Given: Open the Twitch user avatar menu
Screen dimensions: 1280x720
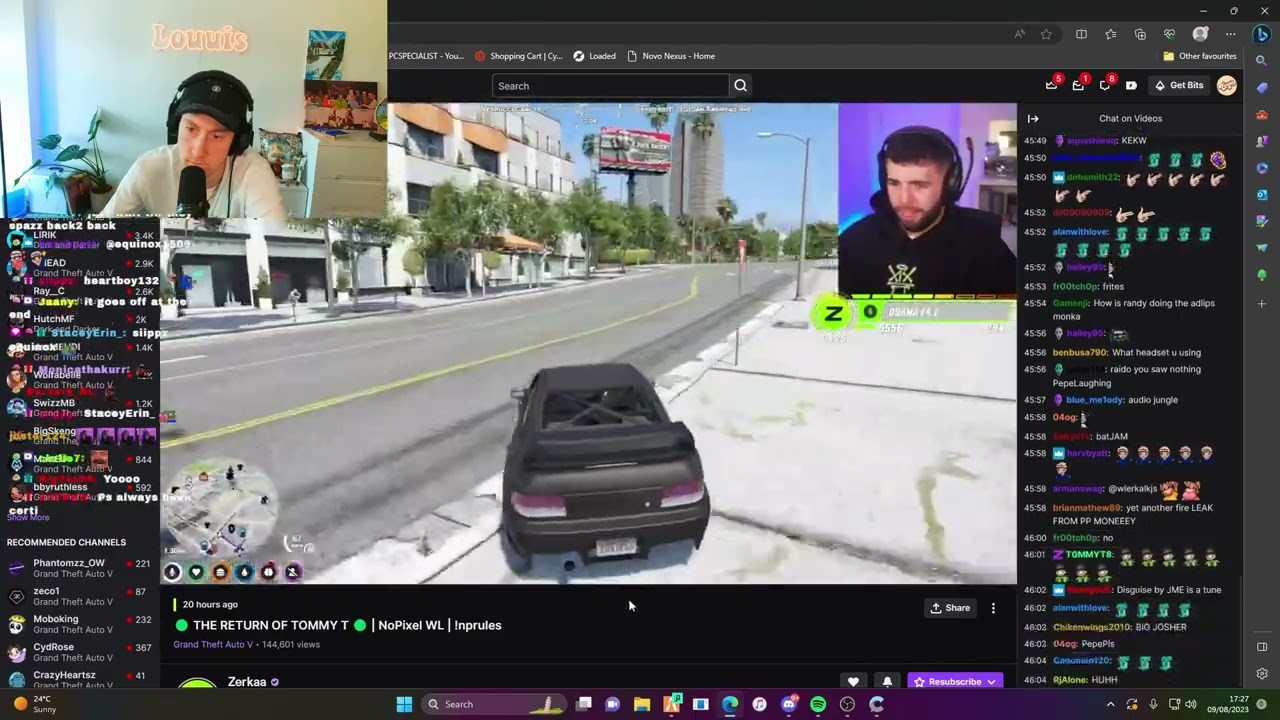Looking at the screenshot, I should (1227, 85).
